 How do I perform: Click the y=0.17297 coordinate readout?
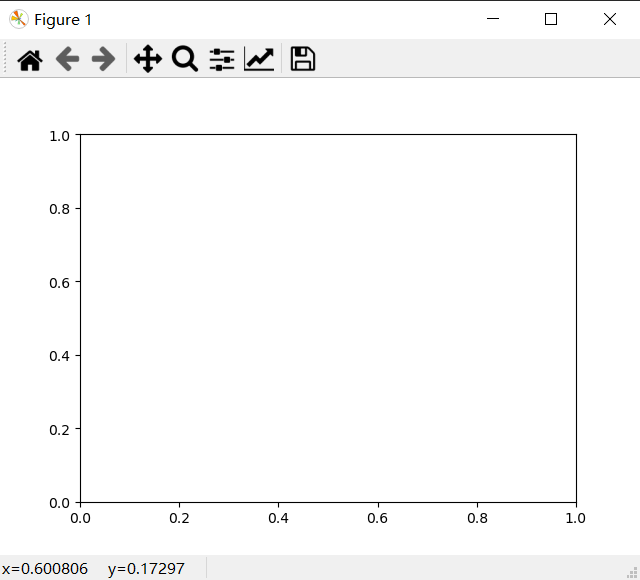pos(146,569)
